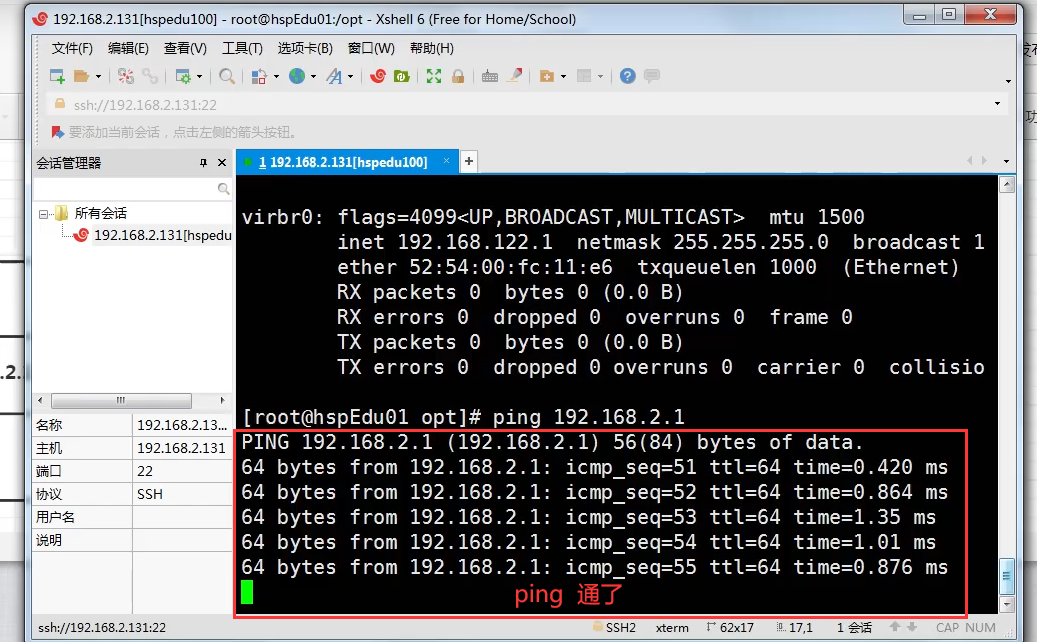Click the Feedback speech bubble icon
The height and width of the screenshot is (642, 1037).
point(652,77)
